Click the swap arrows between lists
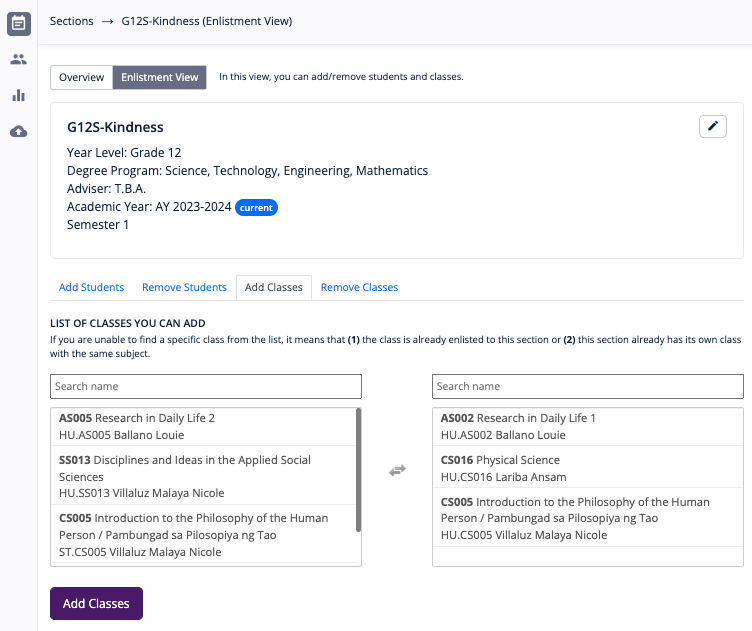 (x=397, y=470)
